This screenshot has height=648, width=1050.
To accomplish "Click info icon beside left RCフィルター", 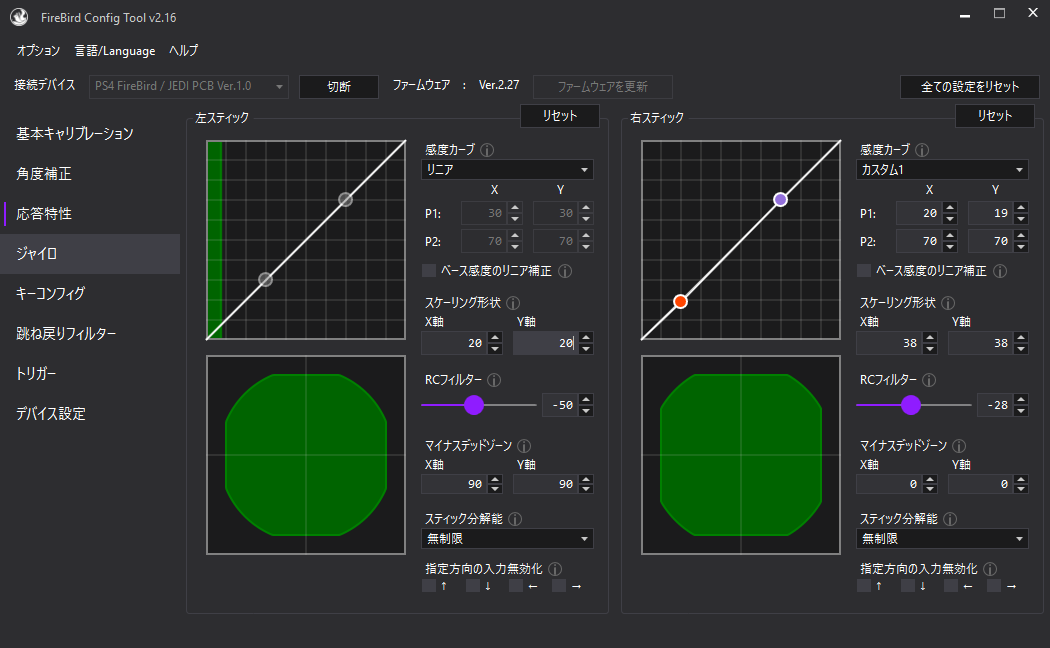I will (494, 380).
